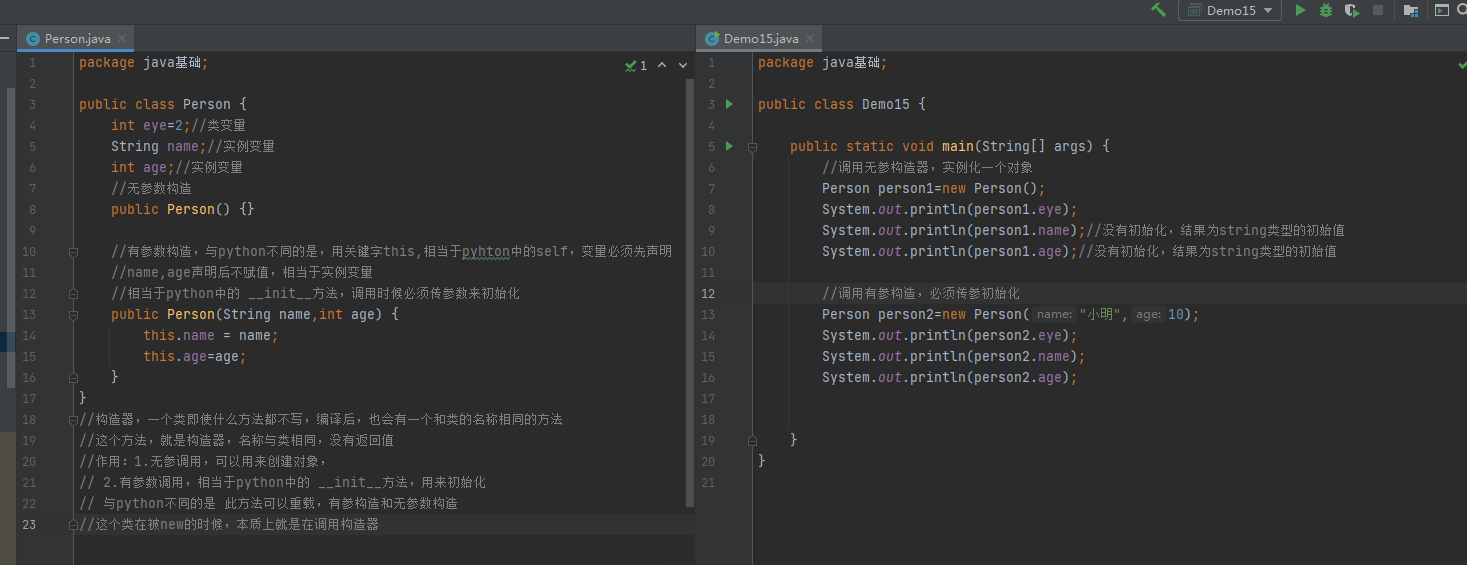Click the Demo15.java class file icon on tab
The height and width of the screenshot is (565, 1467).
(712, 39)
